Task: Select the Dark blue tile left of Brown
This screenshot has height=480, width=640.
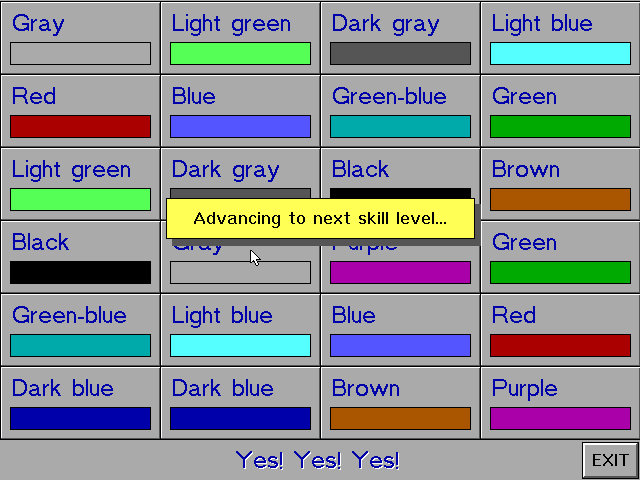Action: coord(240,402)
